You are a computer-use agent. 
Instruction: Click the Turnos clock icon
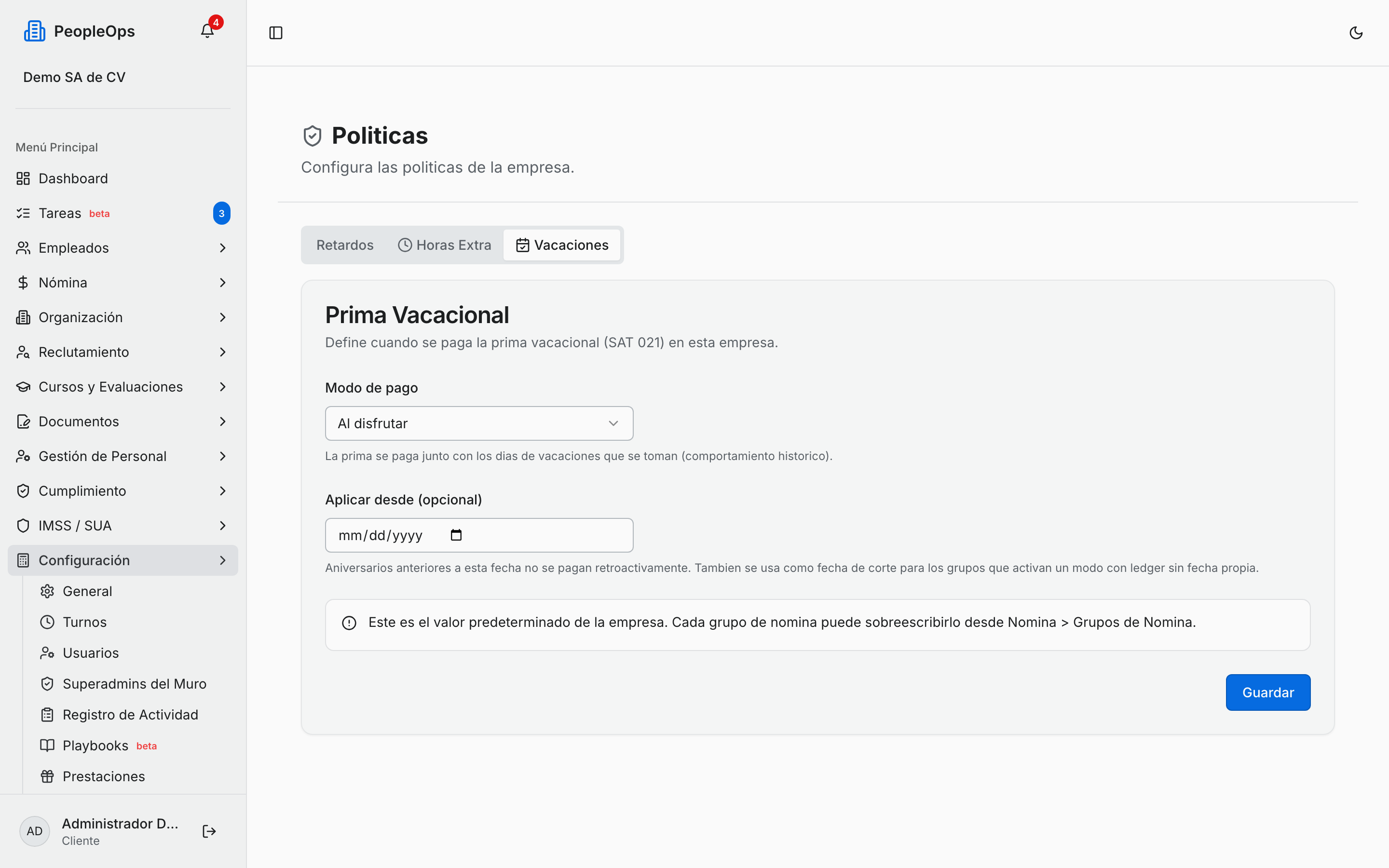tap(47, 622)
